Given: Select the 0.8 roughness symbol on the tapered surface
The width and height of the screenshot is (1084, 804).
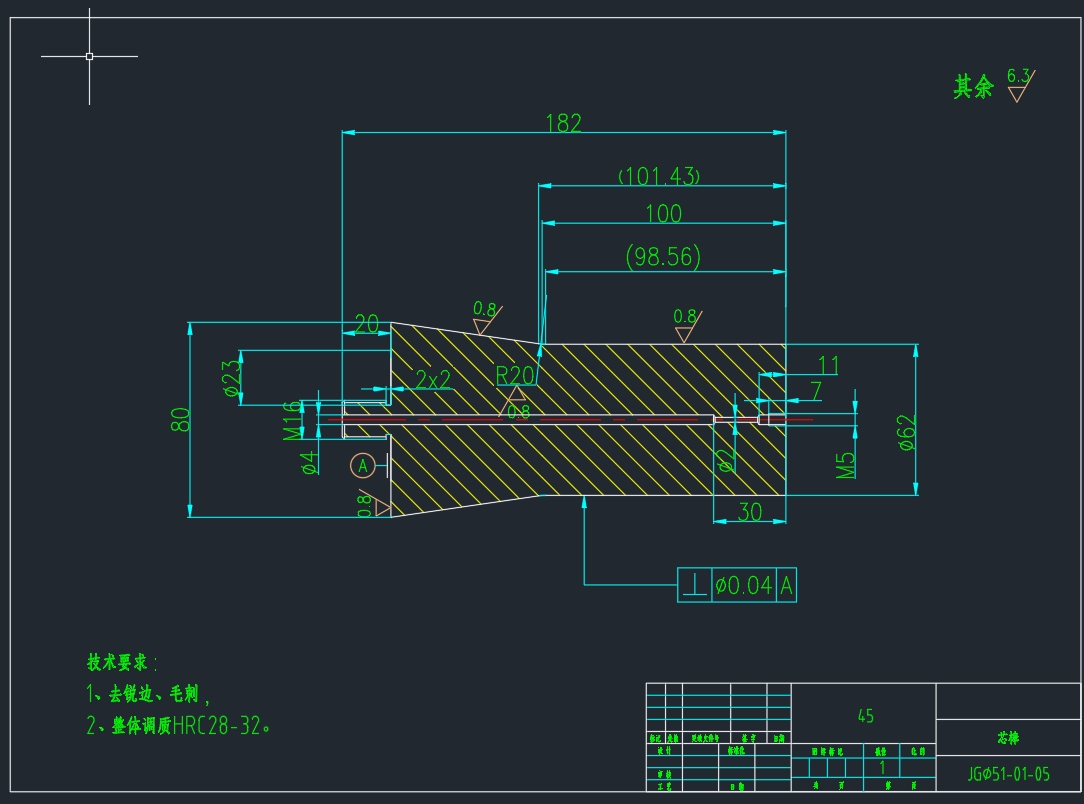Looking at the screenshot, I should click(487, 318).
